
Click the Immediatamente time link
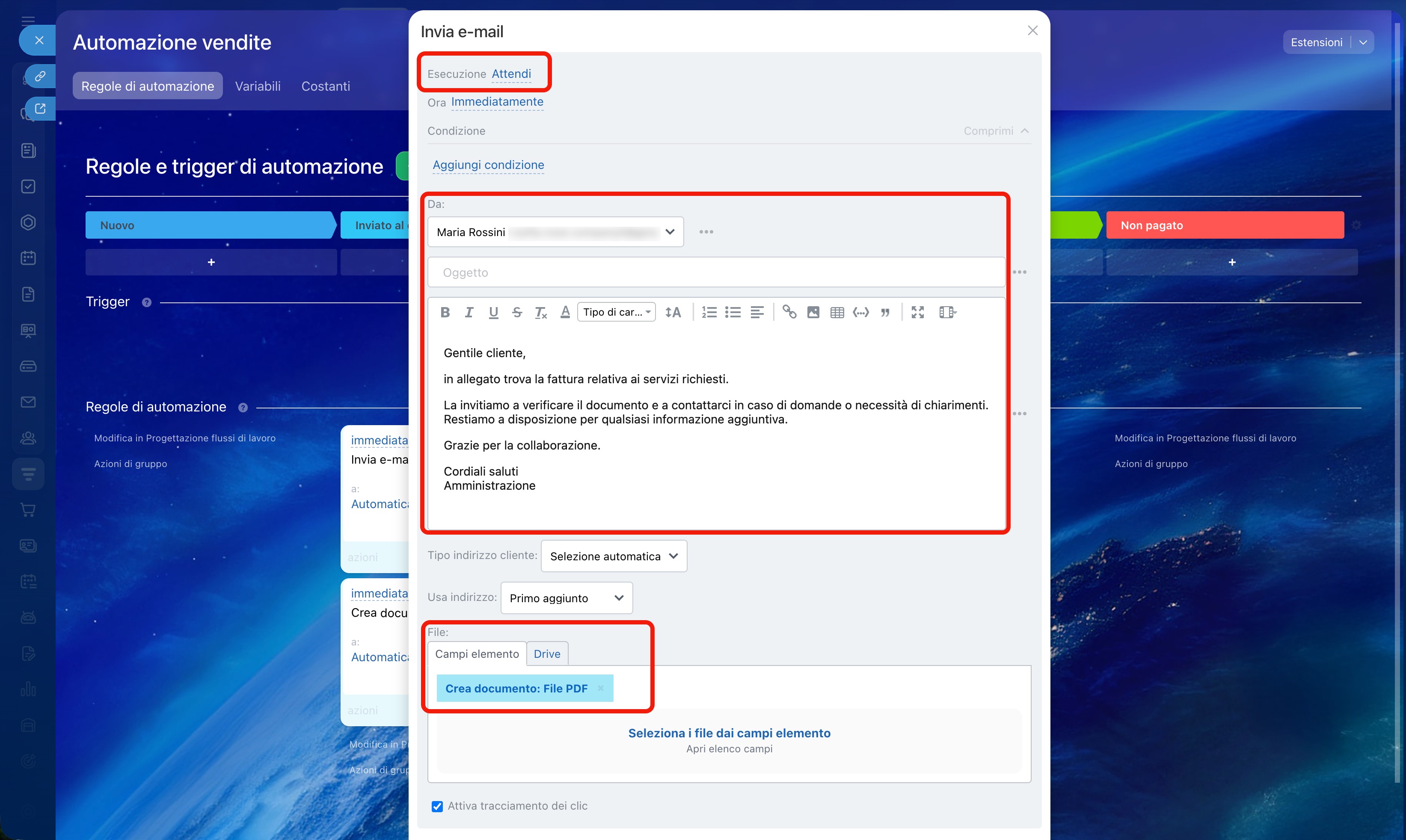coord(497,102)
